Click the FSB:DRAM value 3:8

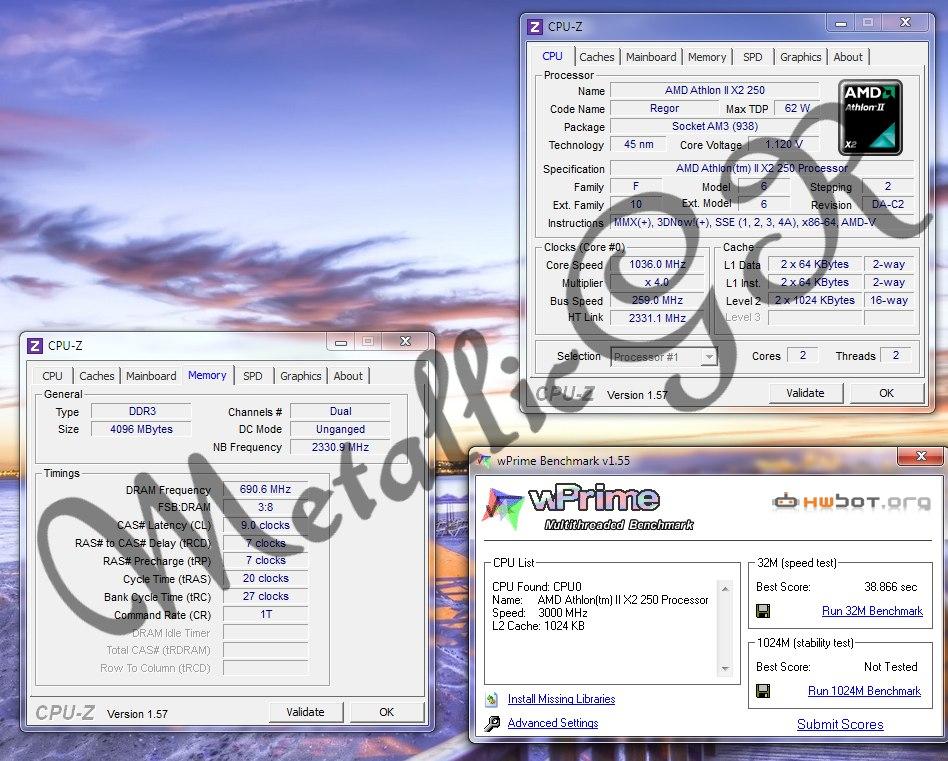tap(265, 507)
